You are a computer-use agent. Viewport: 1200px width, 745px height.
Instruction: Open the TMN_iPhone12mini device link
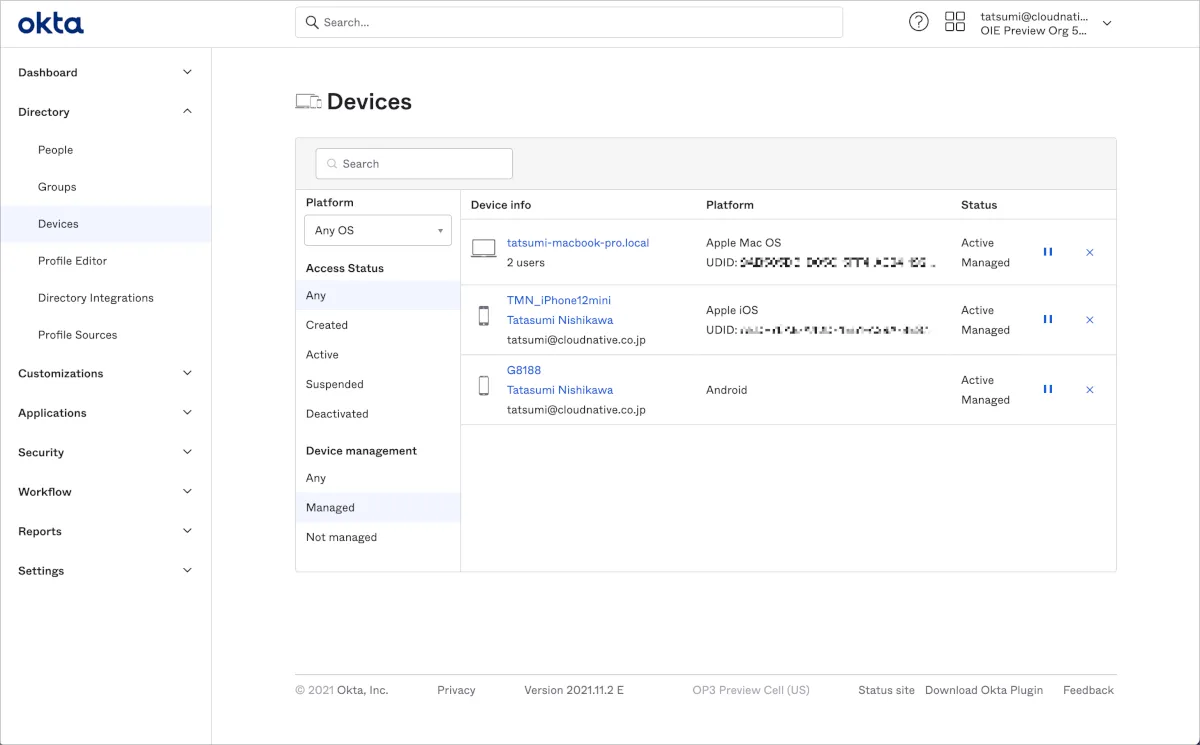tap(558, 300)
